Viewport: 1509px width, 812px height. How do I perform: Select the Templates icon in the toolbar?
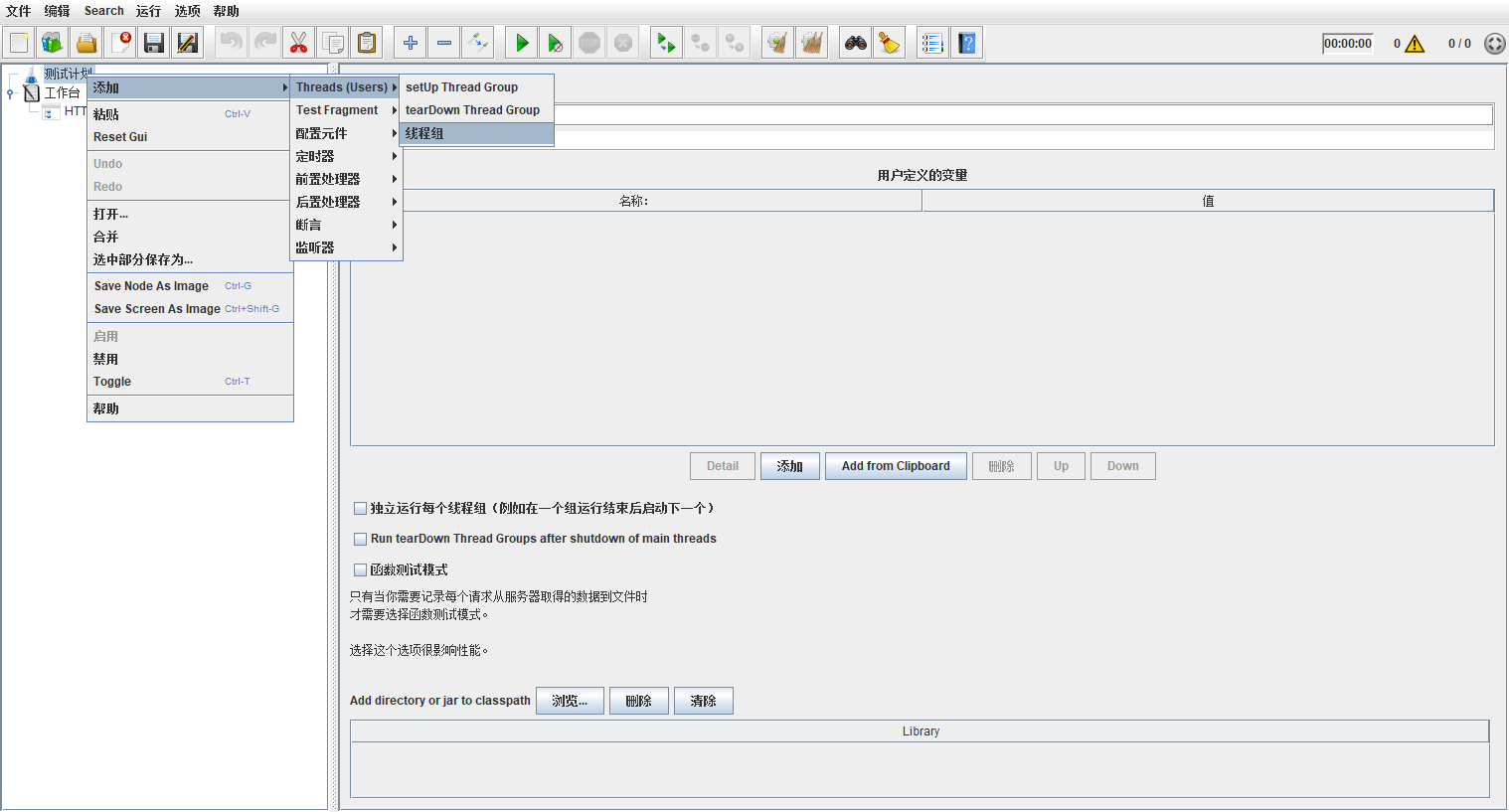[52, 42]
